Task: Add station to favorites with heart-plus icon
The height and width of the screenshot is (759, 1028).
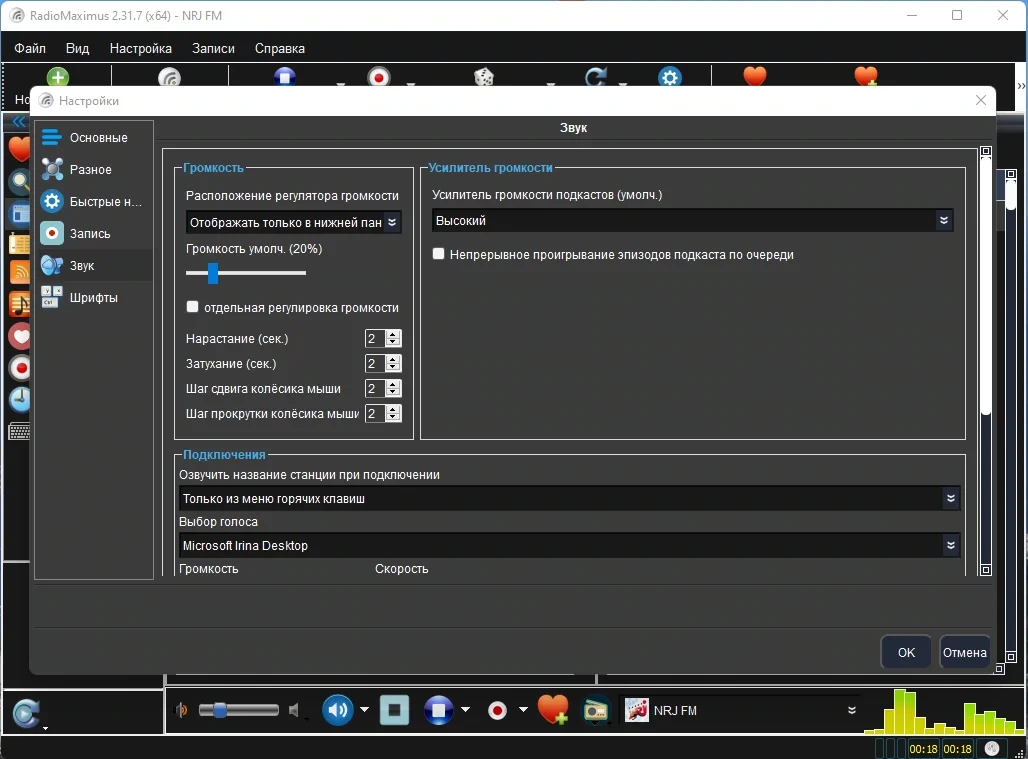Action: point(553,710)
